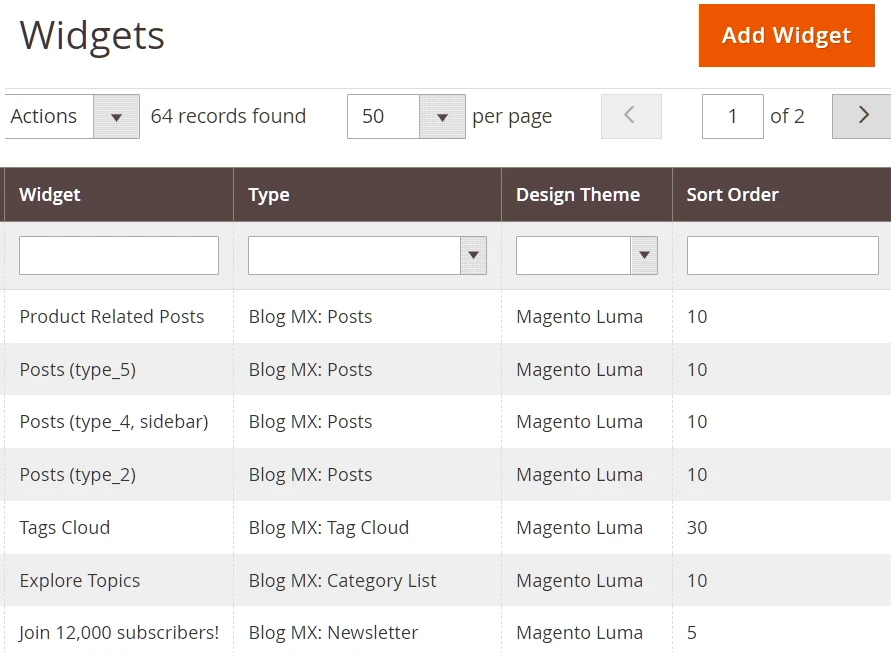Open Posts (type_4, sidebar) widget row

click(x=114, y=422)
